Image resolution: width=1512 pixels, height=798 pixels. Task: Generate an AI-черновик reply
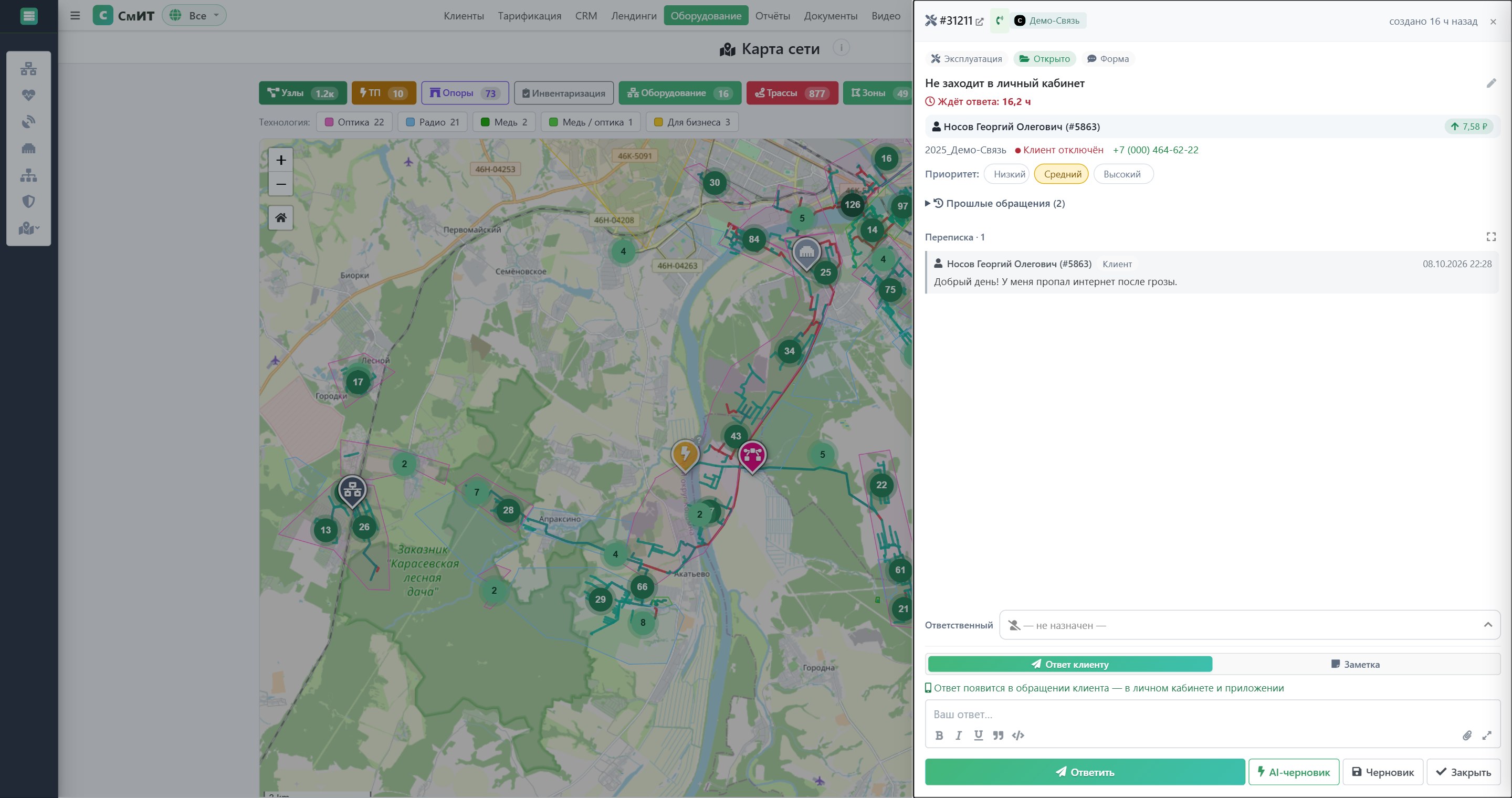pyautogui.click(x=1294, y=772)
